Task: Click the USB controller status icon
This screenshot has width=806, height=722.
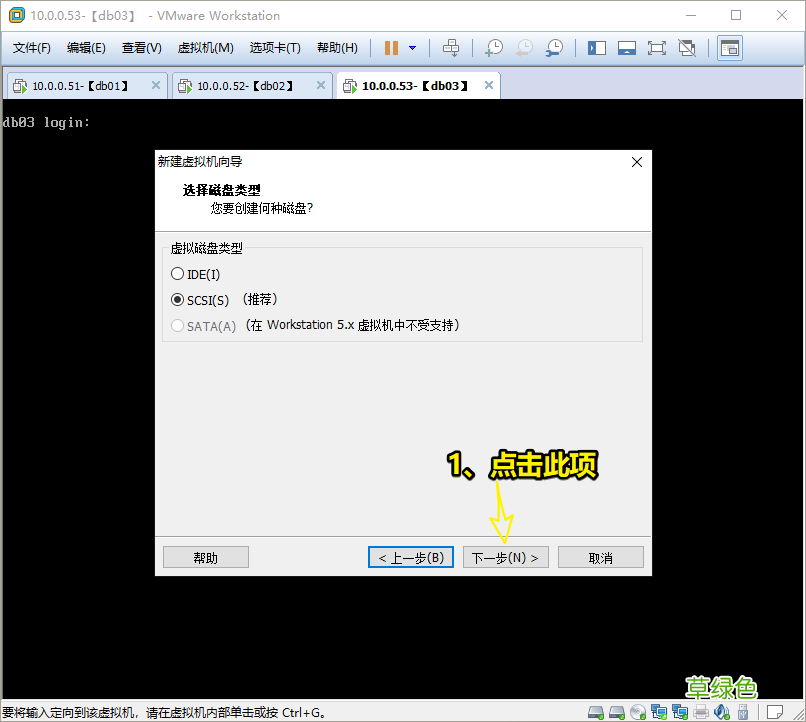Action: [x=743, y=712]
